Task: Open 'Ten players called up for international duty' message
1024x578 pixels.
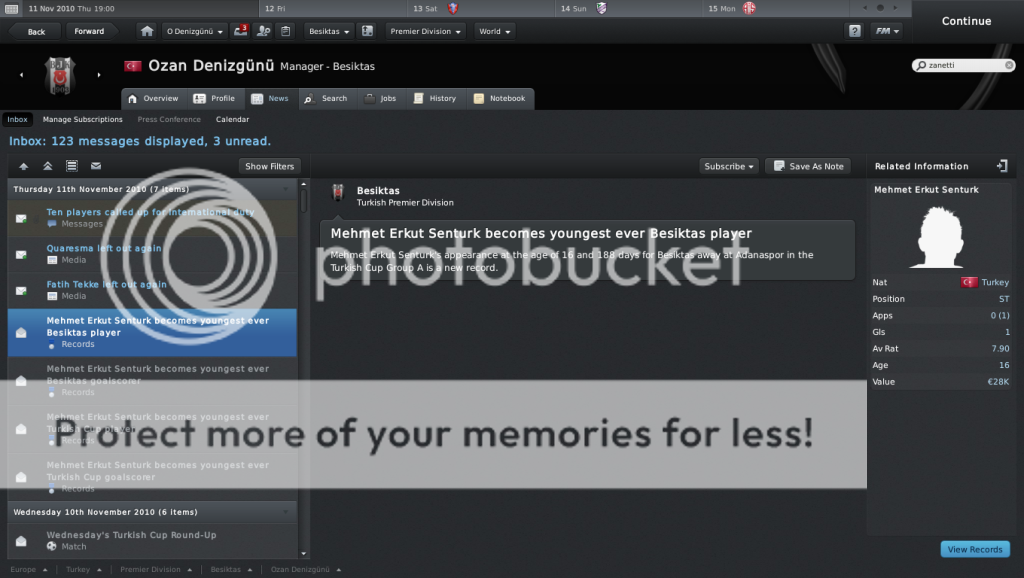Action: click(x=152, y=218)
